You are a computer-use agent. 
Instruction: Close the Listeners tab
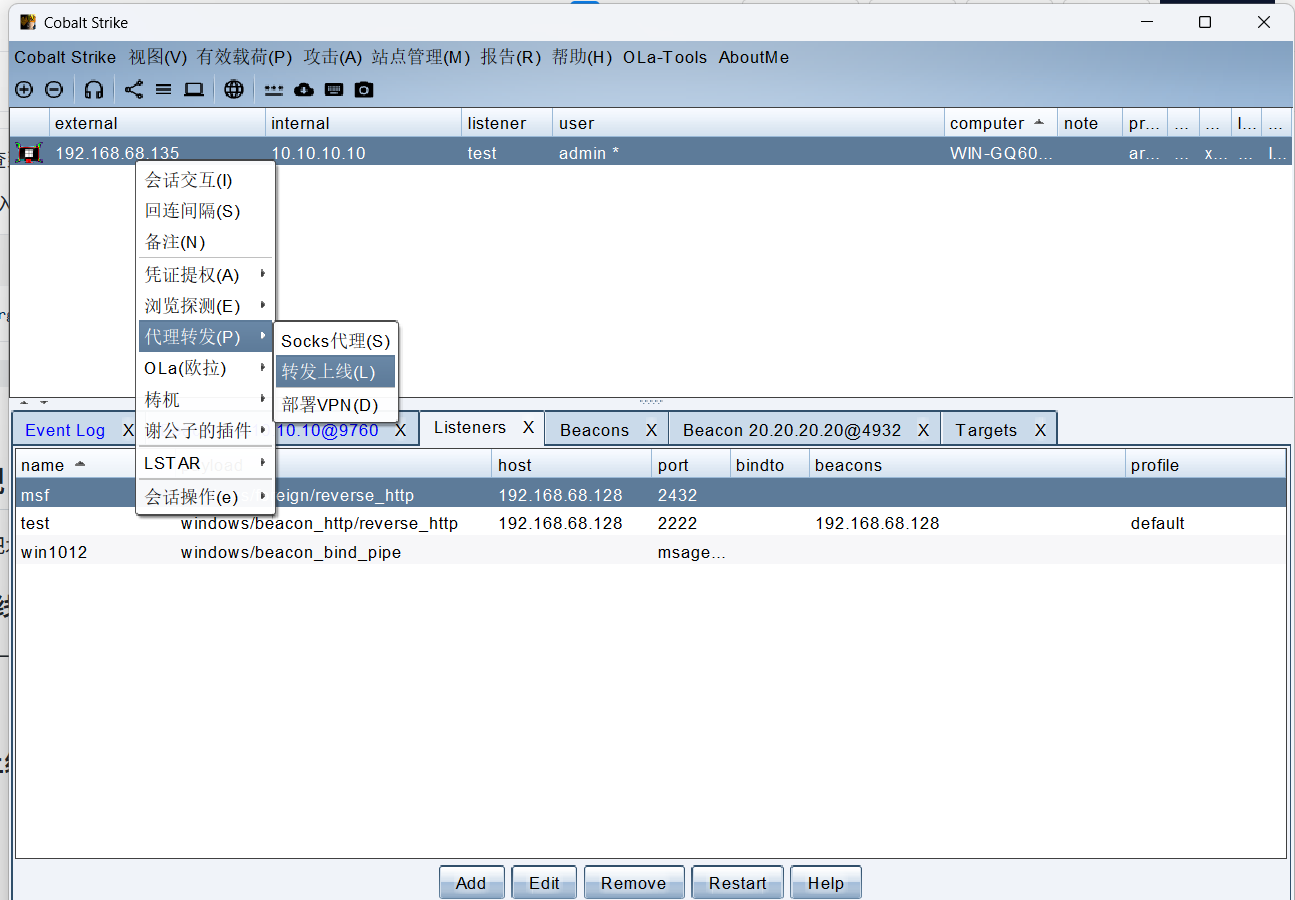point(529,428)
